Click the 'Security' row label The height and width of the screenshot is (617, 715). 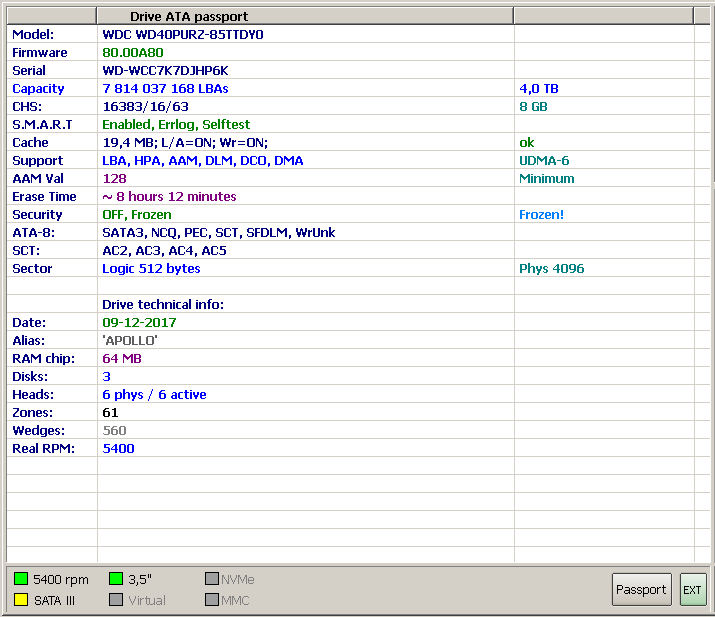(37, 215)
